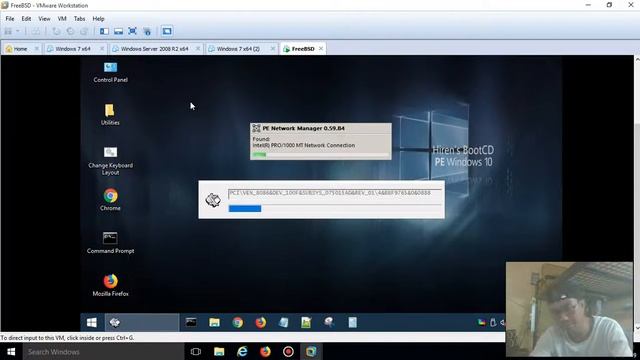
Task: Open File Explorer from guest taskbar
Action: 214,322
